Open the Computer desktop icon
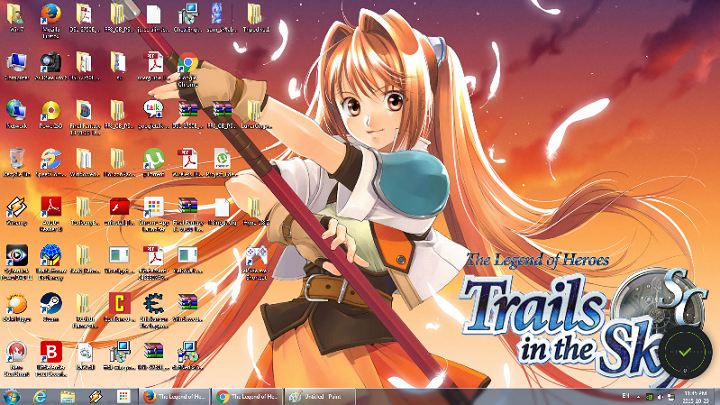Image resolution: width=720 pixels, height=405 pixels. [16, 67]
